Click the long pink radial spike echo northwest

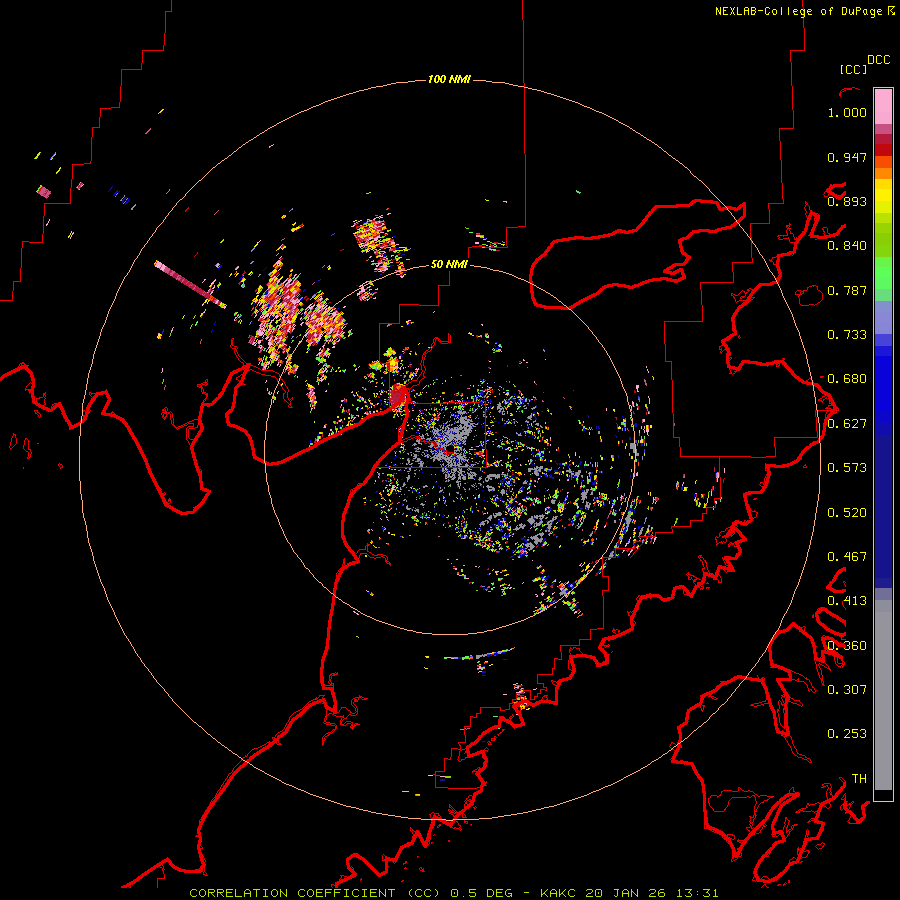click(190, 284)
